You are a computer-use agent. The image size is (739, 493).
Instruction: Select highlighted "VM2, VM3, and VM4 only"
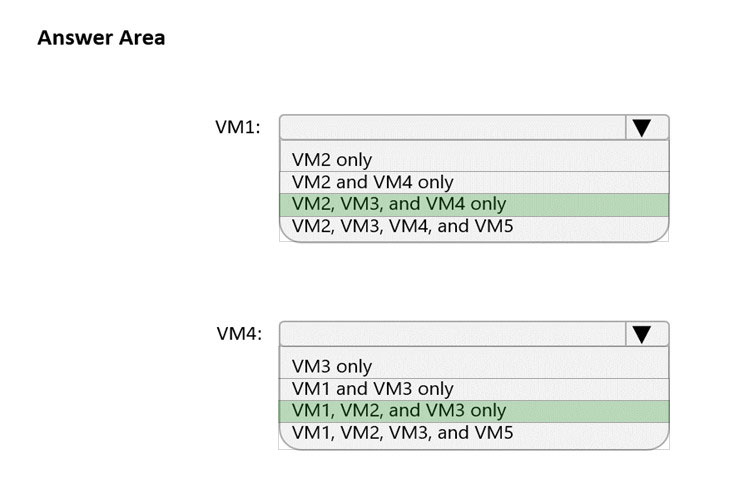(400, 204)
